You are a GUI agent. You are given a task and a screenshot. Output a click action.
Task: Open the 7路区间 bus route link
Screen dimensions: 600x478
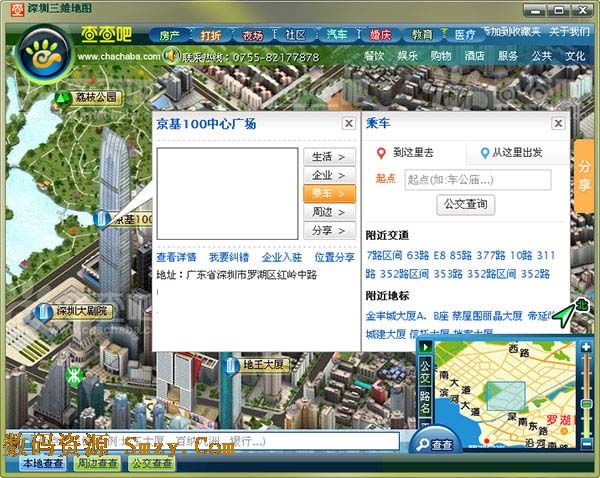tap(384, 255)
